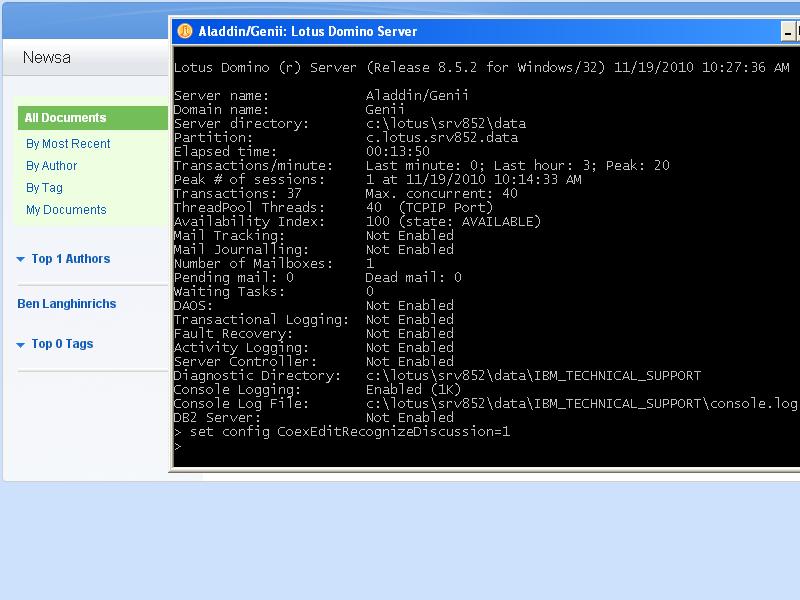Select the All Documents view
The height and width of the screenshot is (600, 800).
65,118
